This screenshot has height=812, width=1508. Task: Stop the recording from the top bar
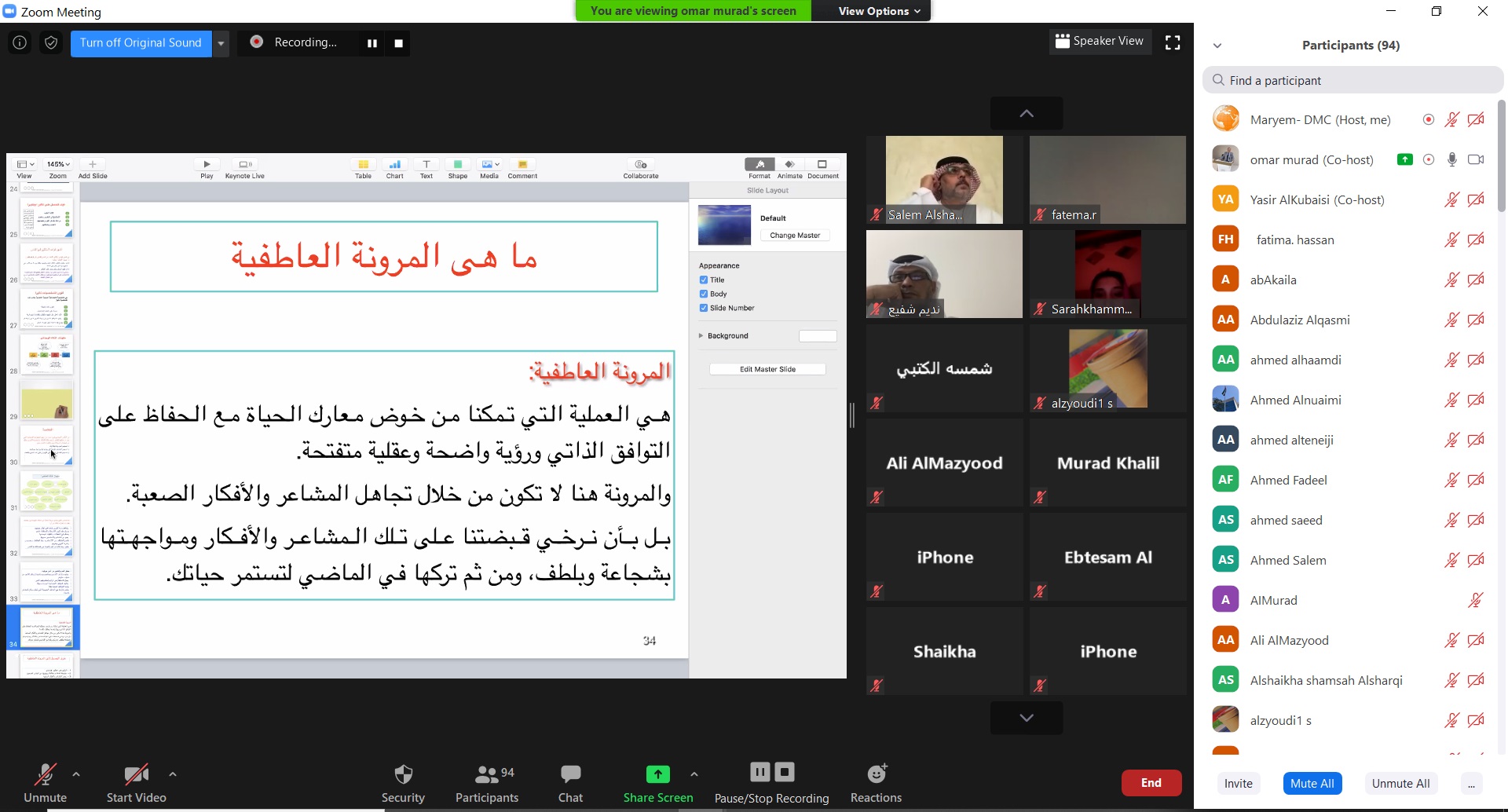399,43
